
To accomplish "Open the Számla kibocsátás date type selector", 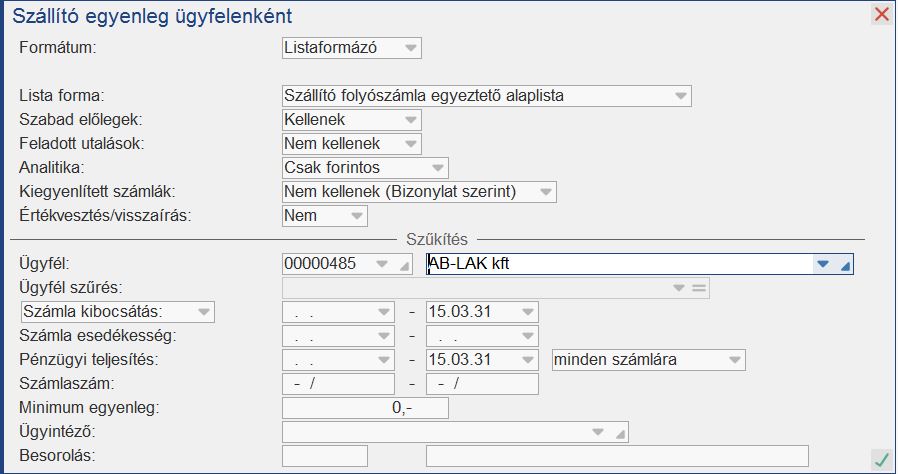I will [203, 312].
